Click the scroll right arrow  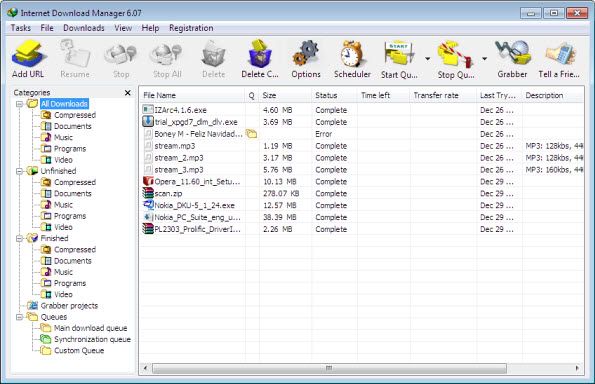click(577, 368)
